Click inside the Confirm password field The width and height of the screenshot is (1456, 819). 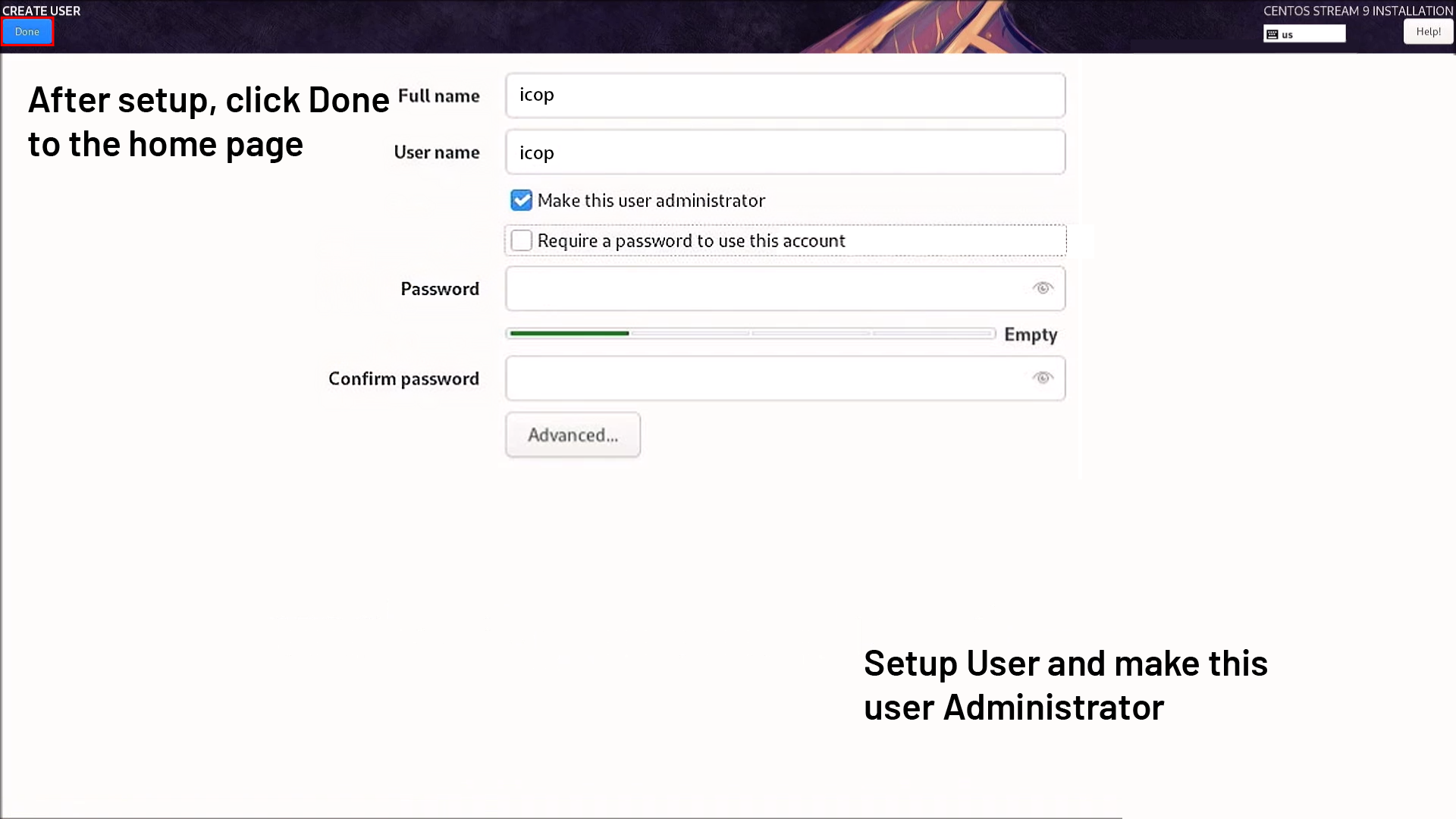coord(766,378)
